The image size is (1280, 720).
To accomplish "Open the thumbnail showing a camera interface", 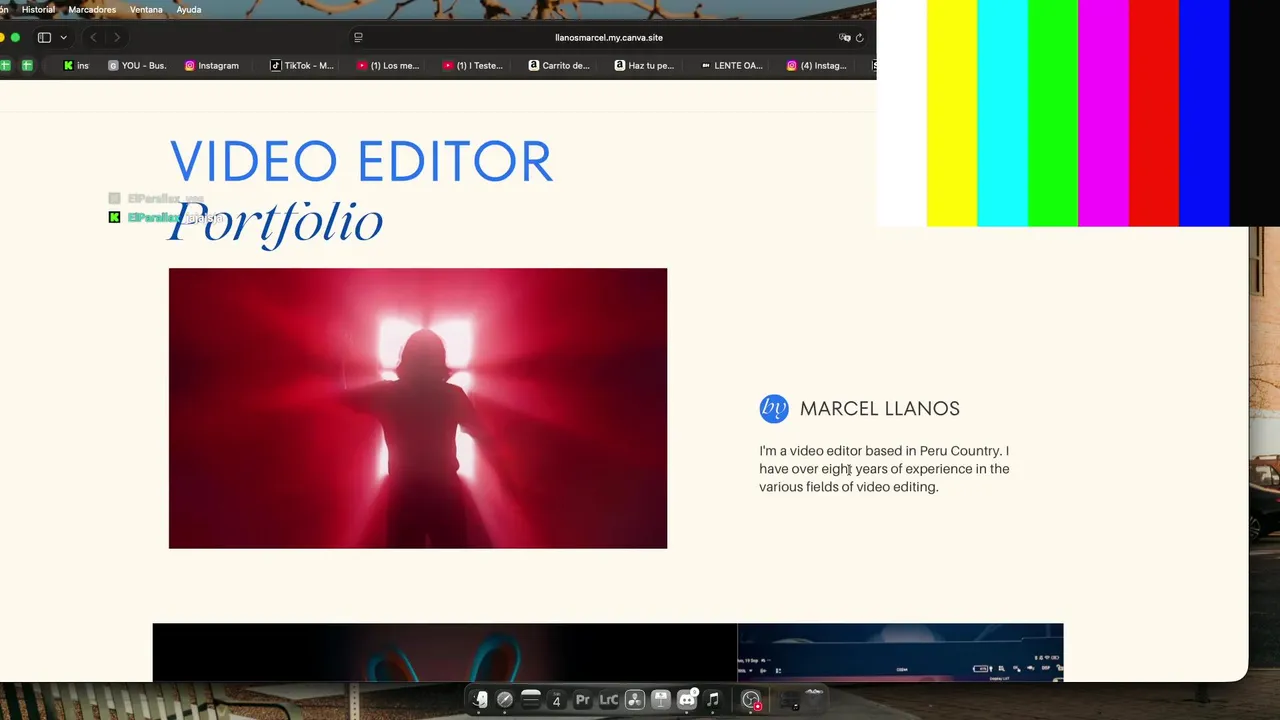I will (900, 653).
